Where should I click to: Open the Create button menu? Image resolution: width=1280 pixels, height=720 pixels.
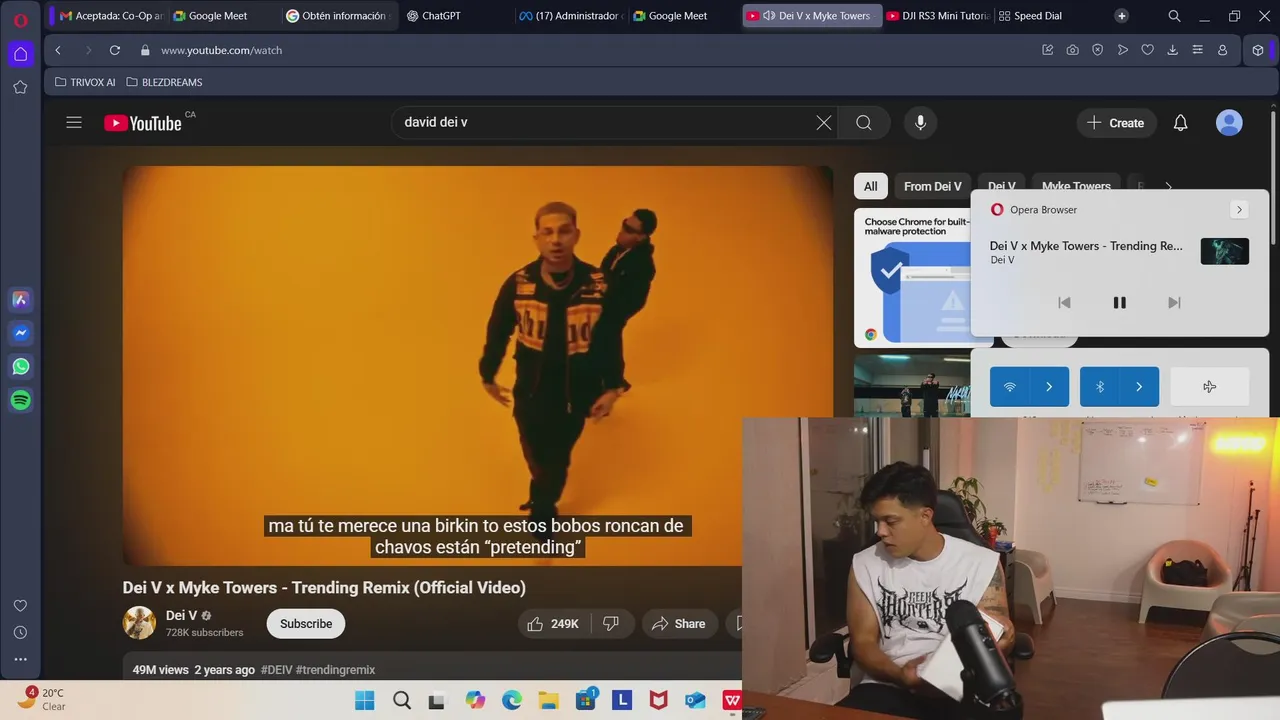[x=1115, y=123]
